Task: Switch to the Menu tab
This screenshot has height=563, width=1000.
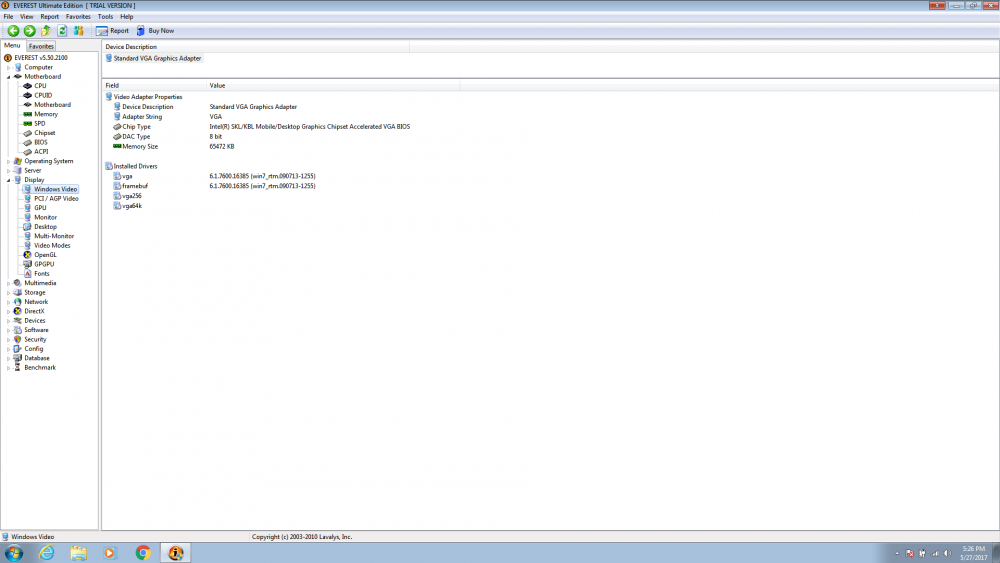Action: pyautogui.click(x=12, y=45)
